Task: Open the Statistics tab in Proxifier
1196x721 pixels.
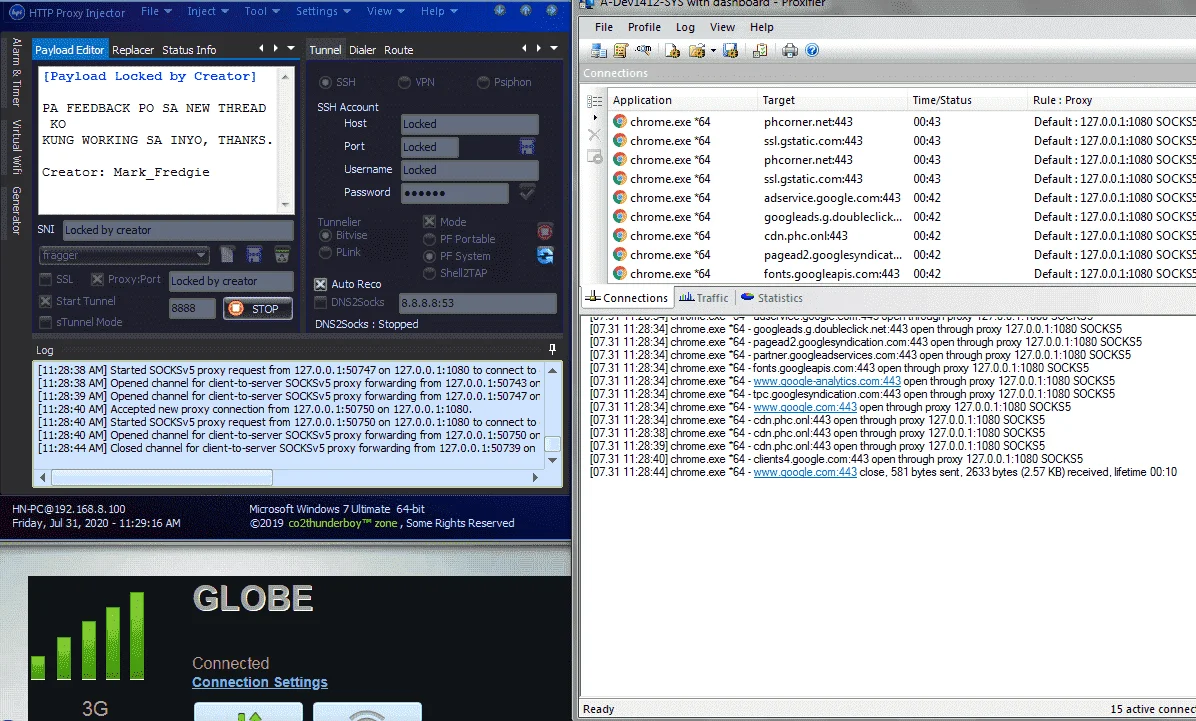Action: (x=772, y=298)
